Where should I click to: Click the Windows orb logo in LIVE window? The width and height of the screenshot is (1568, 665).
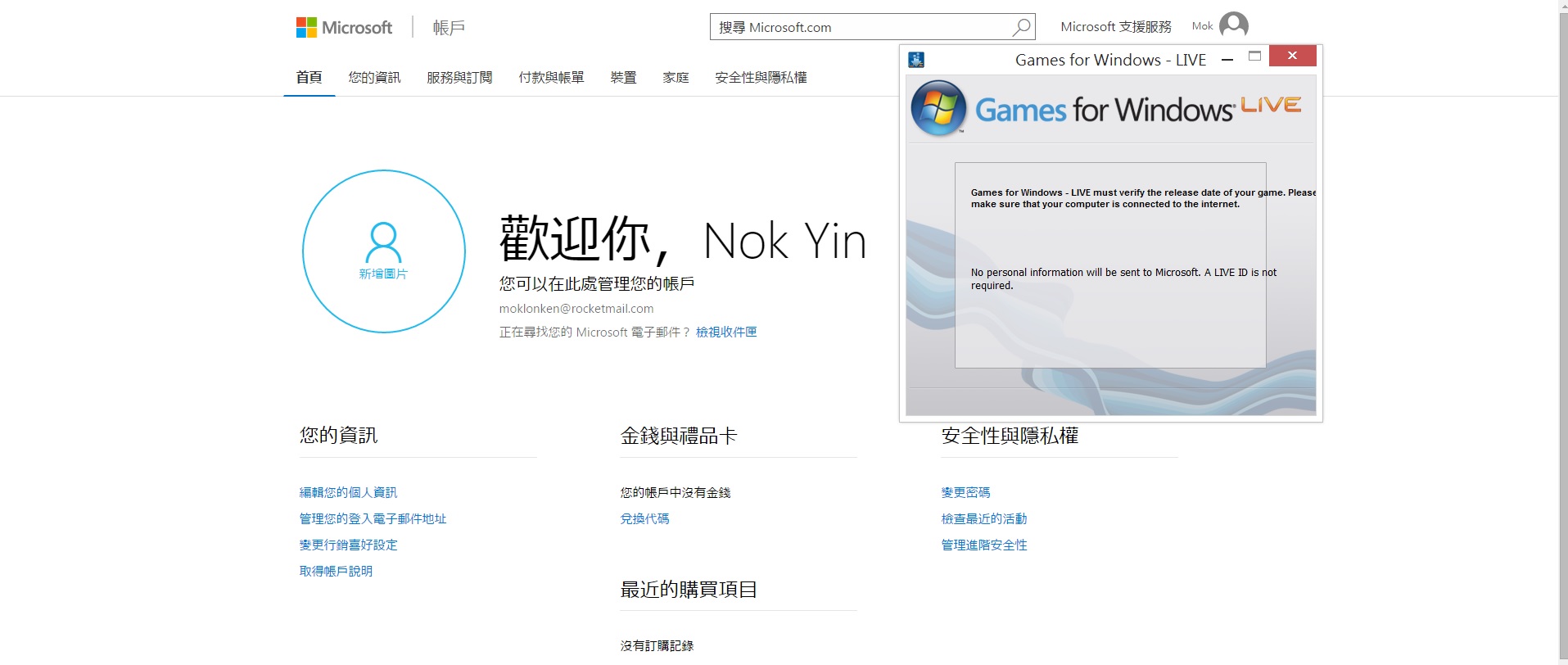click(938, 107)
